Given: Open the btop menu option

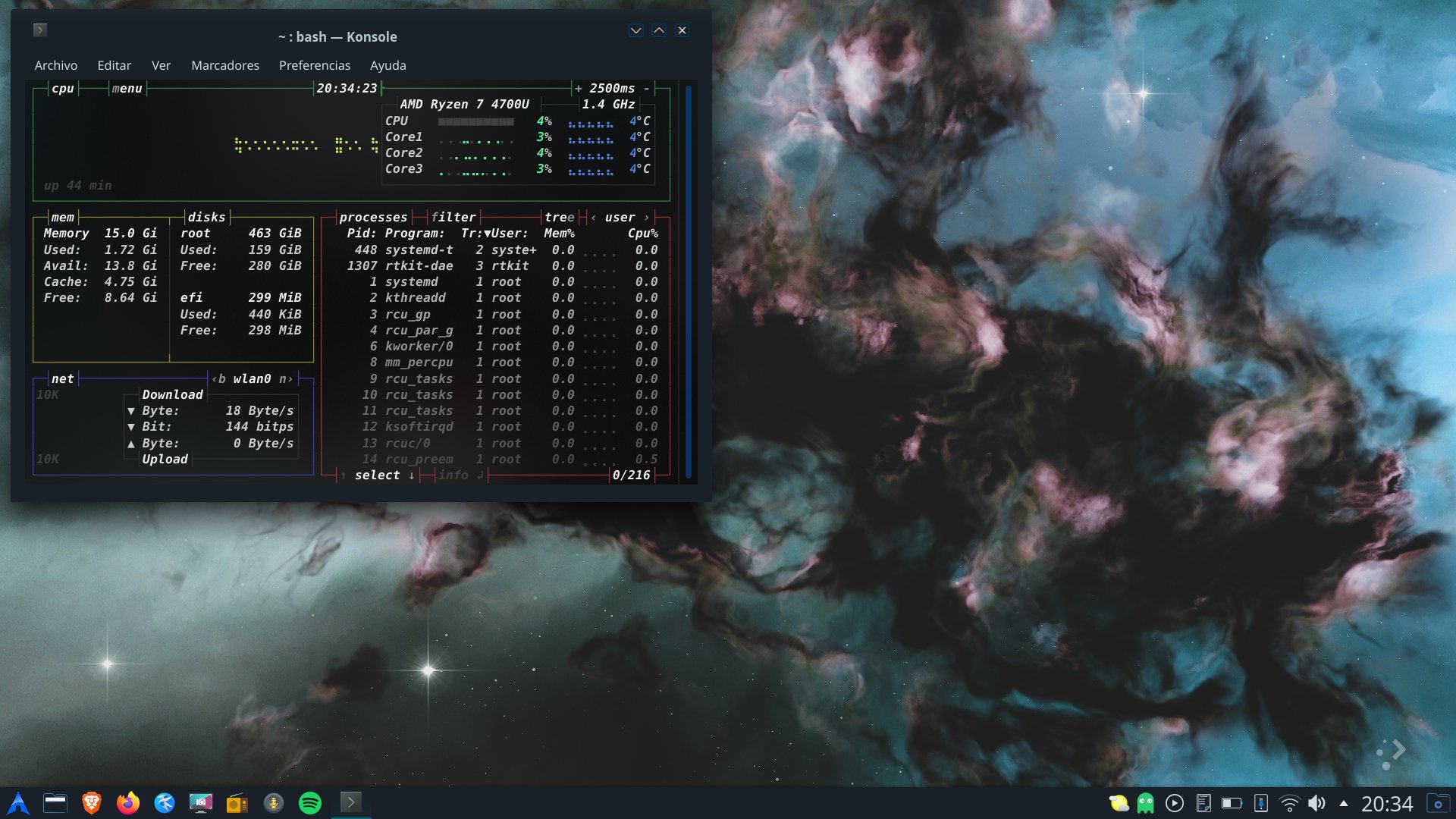Looking at the screenshot, I should (127, 89).
